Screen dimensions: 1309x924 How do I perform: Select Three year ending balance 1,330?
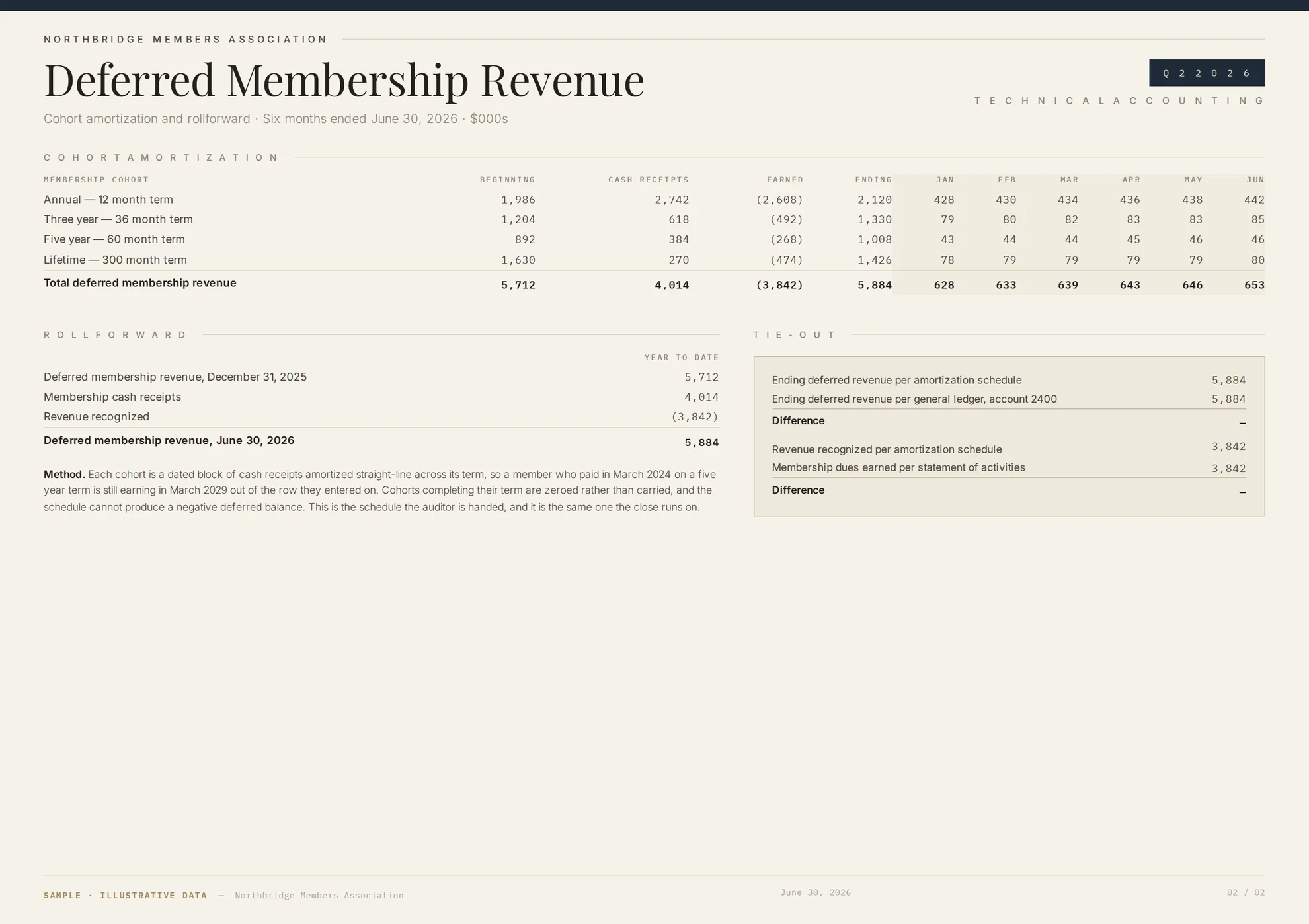pyautogui.click(x=875, y=219)
